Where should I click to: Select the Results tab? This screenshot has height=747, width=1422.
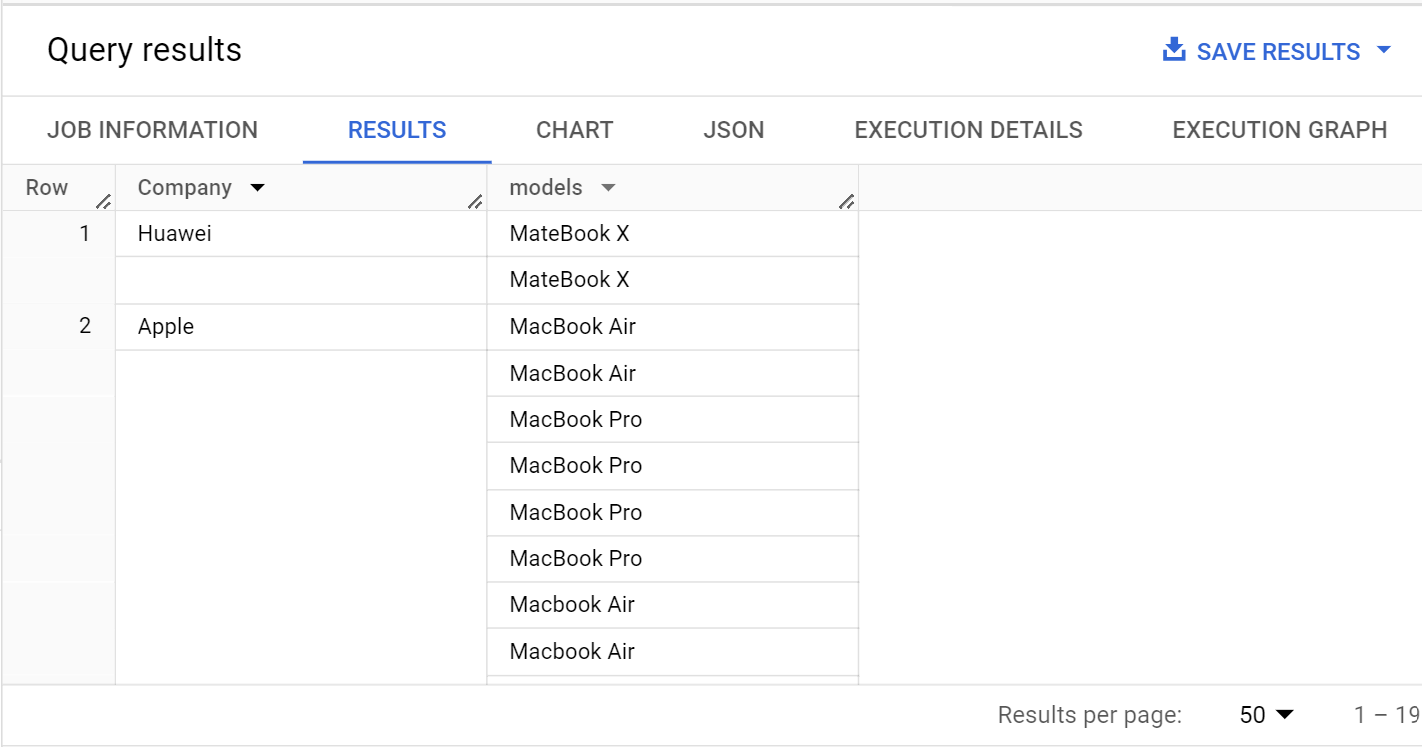[397, 130]
